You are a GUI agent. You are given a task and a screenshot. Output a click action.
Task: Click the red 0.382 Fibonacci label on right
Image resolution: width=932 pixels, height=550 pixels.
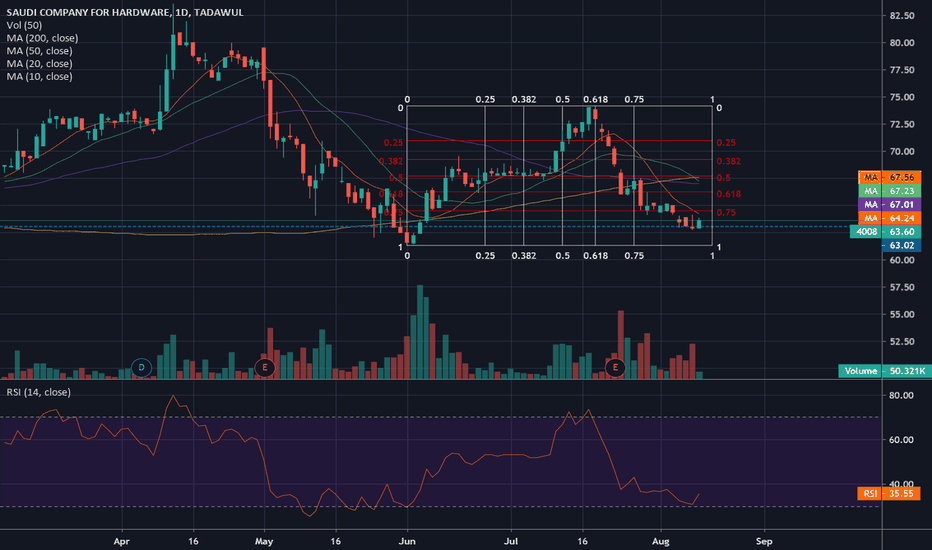[728, 161]
